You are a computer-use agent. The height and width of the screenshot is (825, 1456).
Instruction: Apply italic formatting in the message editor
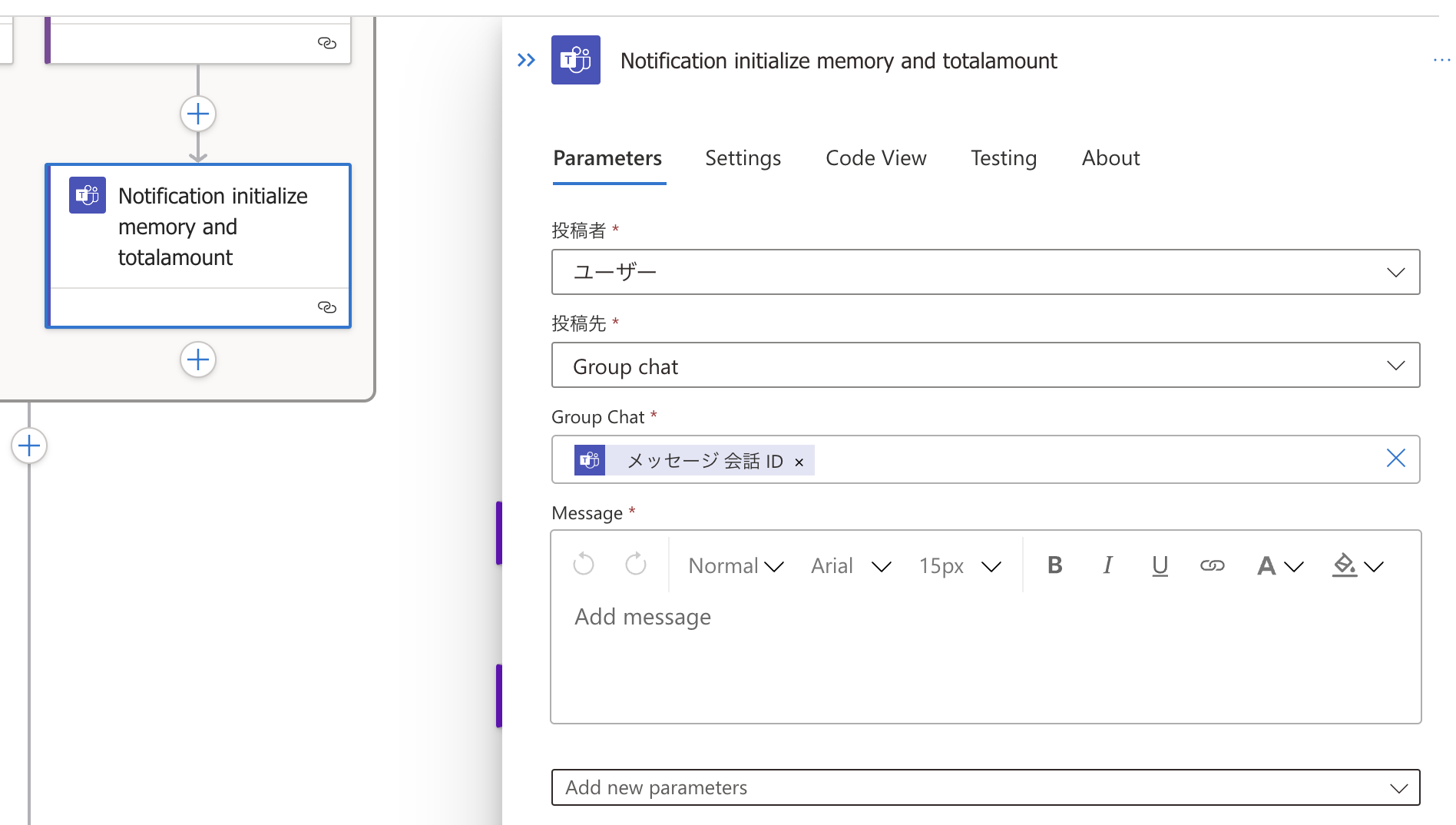coord(1107,565)
